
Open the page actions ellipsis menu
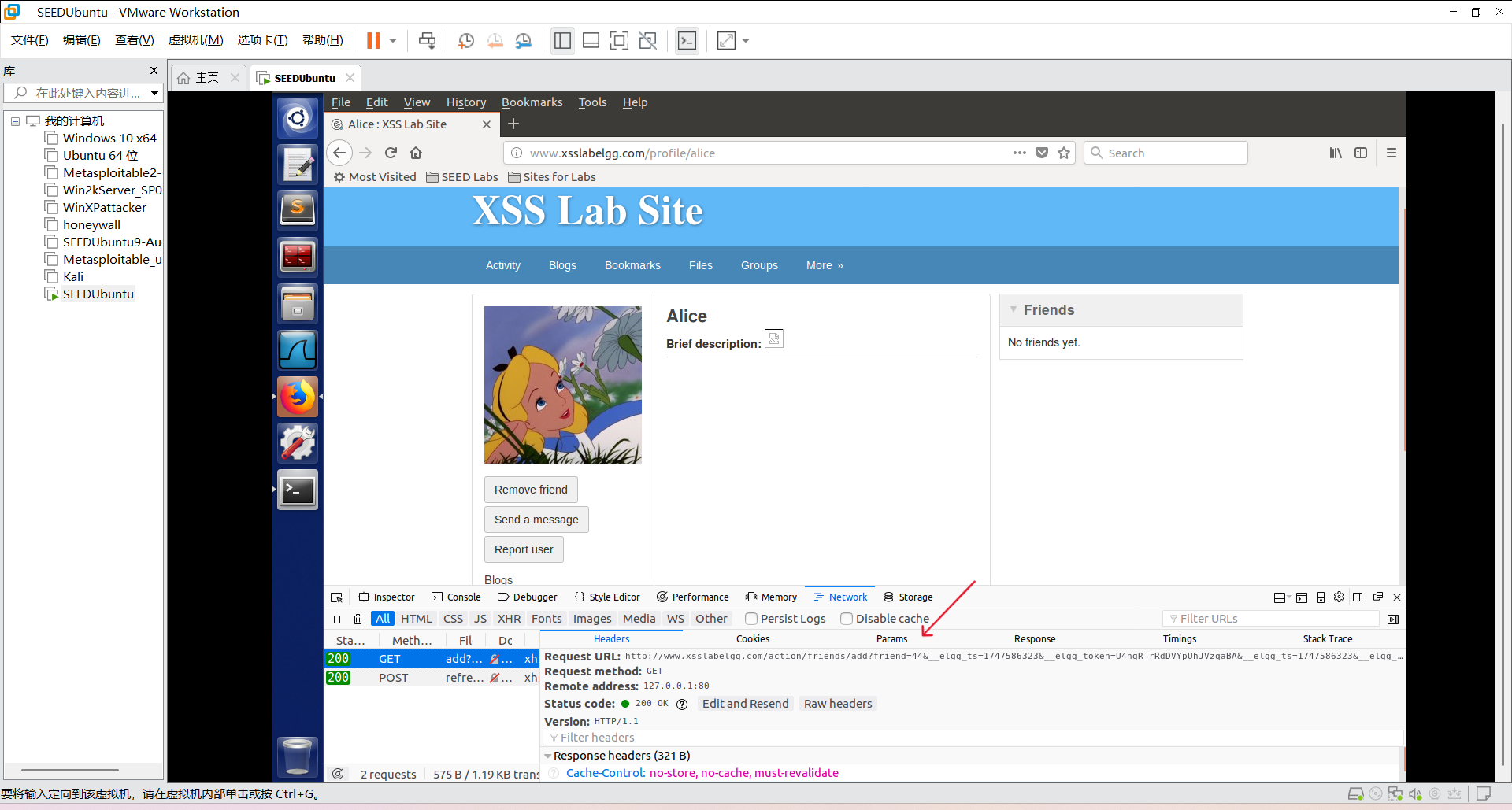tap(1020, 153)
